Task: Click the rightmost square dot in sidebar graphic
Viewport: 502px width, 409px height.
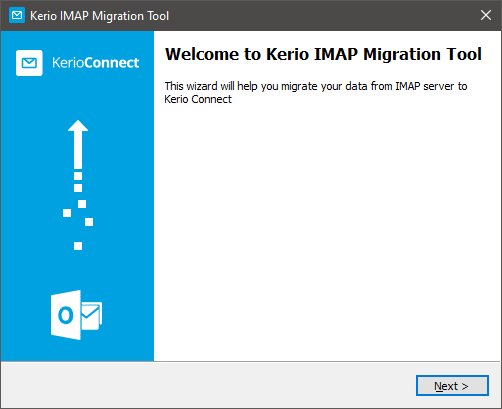Action: (x=89, y=222)
